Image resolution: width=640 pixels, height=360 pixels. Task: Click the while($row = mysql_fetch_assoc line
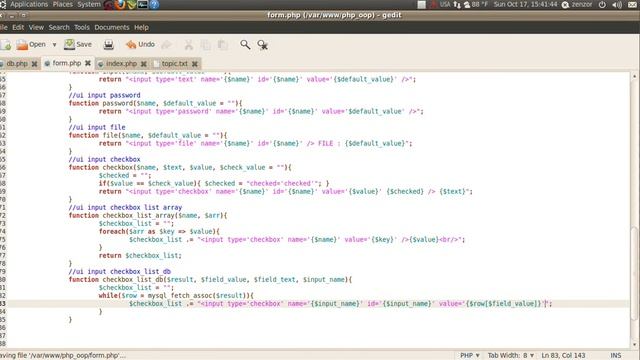[176, 296]
